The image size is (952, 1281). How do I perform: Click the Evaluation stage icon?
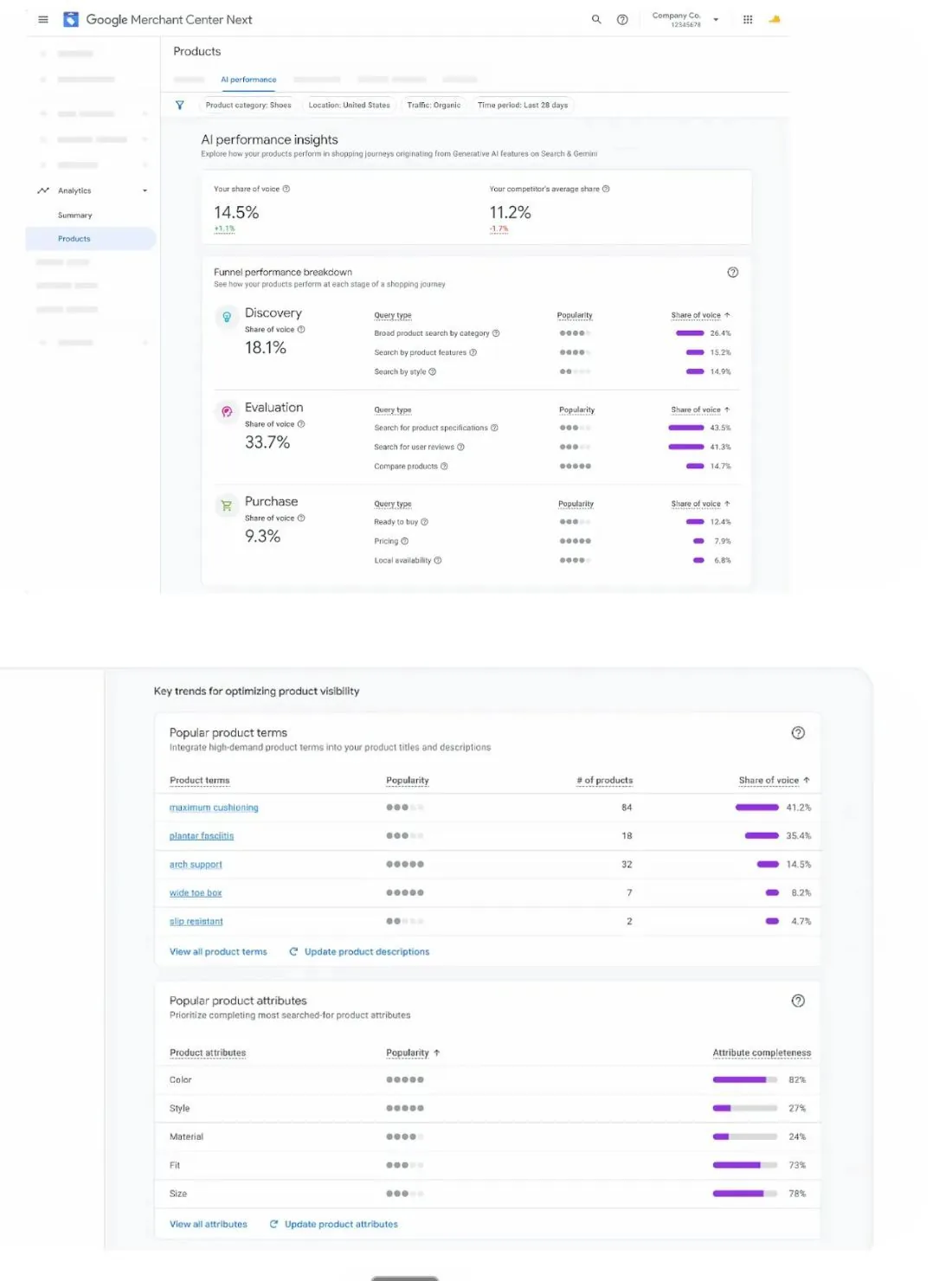(227, 411)
